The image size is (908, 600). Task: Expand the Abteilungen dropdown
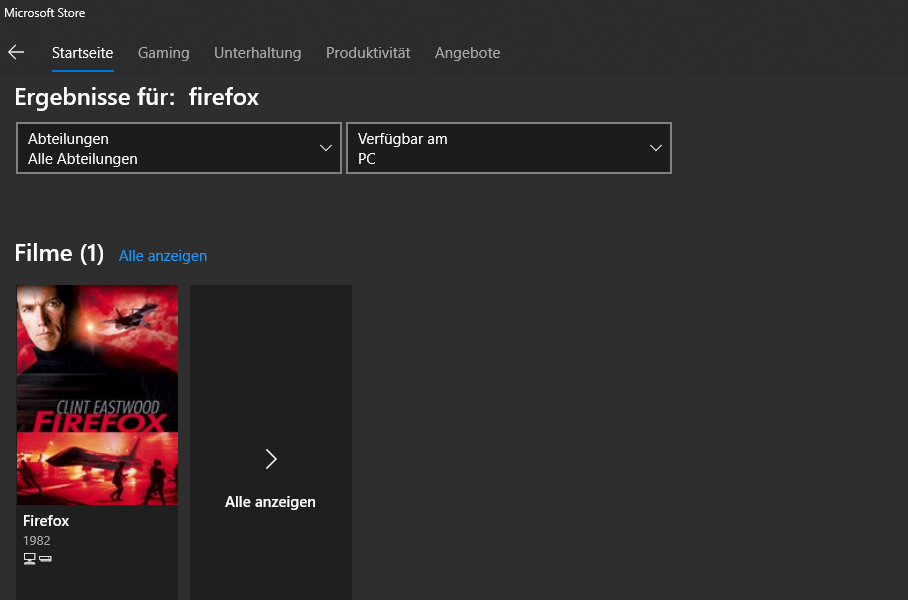pos(179,148)
